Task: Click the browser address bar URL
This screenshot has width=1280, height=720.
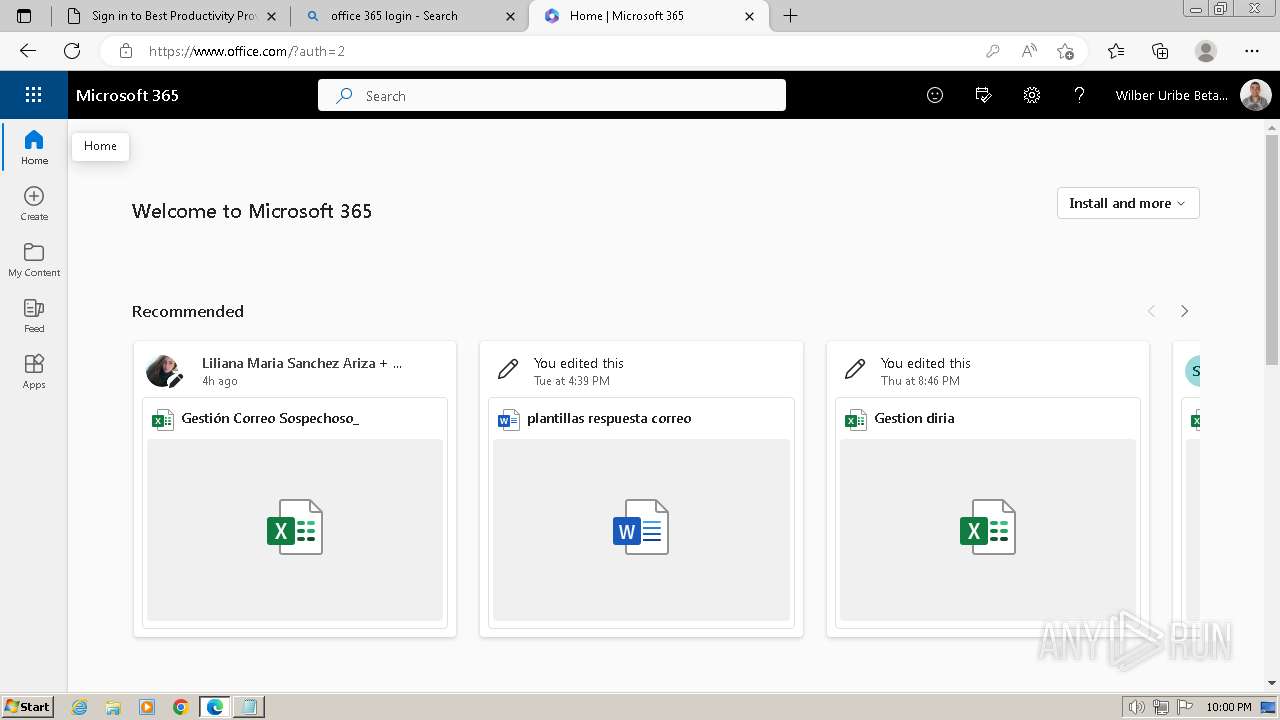Action: (x=247, y=51)
